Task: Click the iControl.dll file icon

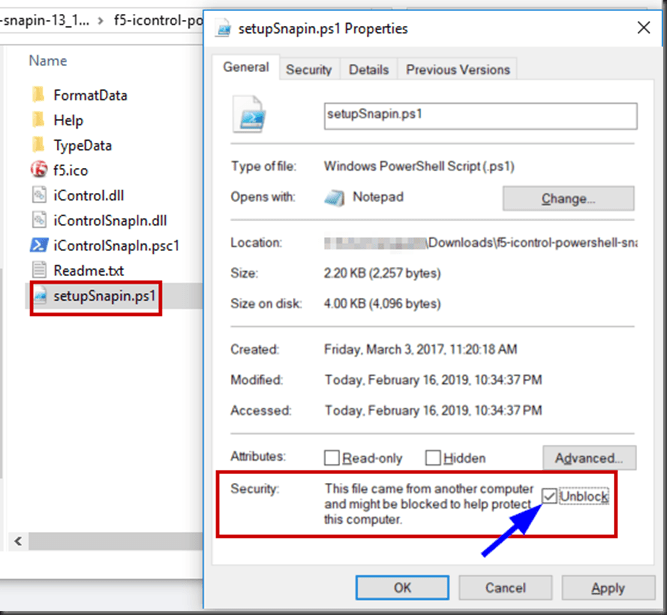Action: click(x=39, y=195)
